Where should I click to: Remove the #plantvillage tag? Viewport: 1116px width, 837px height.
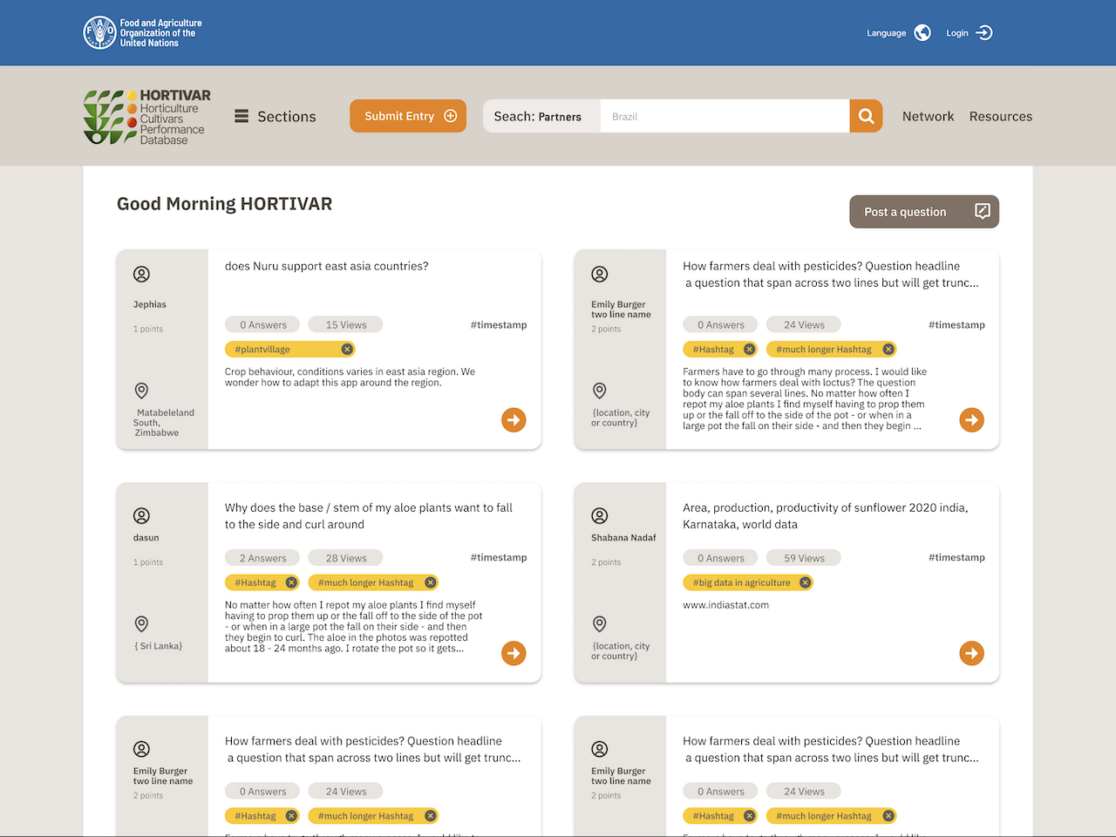click(347, 349)
